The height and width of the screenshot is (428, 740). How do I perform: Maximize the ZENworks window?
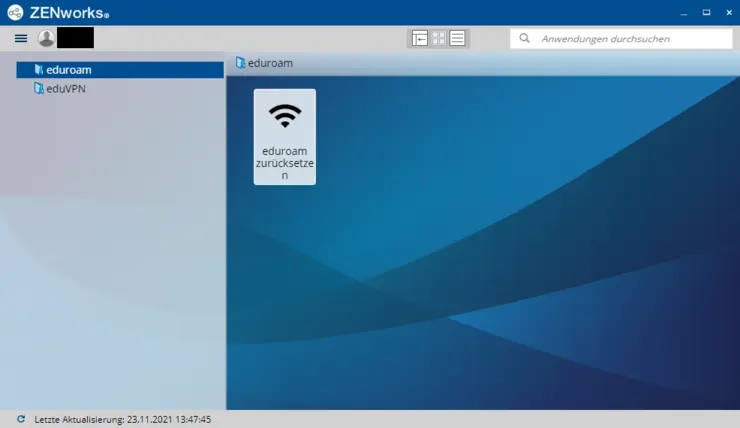click(x=706, y=13)
